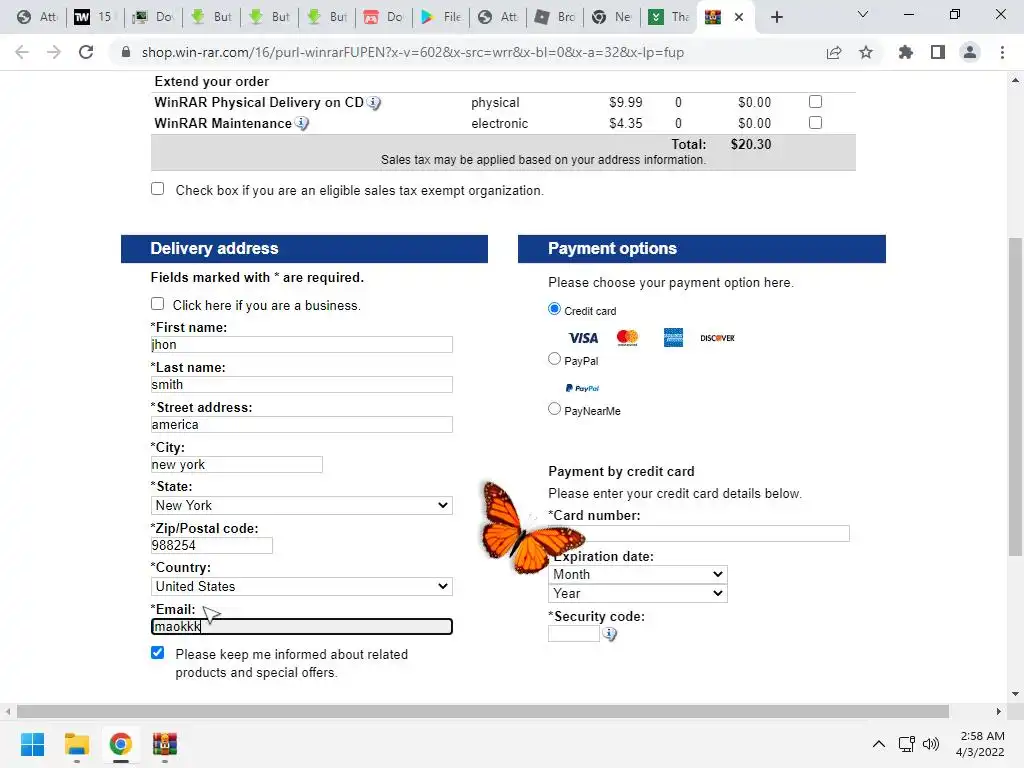Open the info icon for WinRAR Physical Delivery
Image resolution: width=1024 pixels, height=768 pixels.
click(x=374, y=103)
